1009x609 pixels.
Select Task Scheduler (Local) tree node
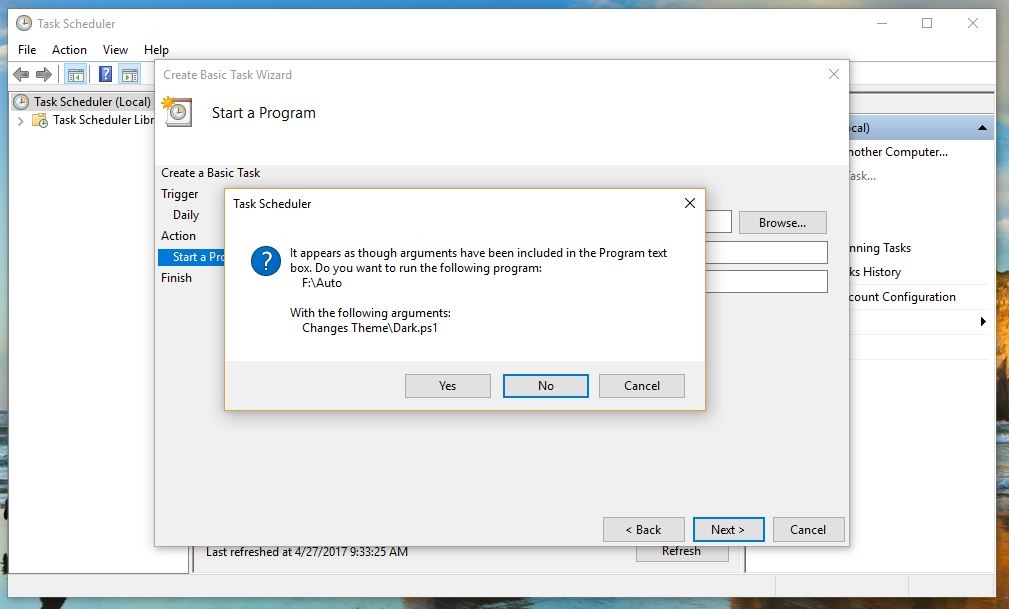83,102
